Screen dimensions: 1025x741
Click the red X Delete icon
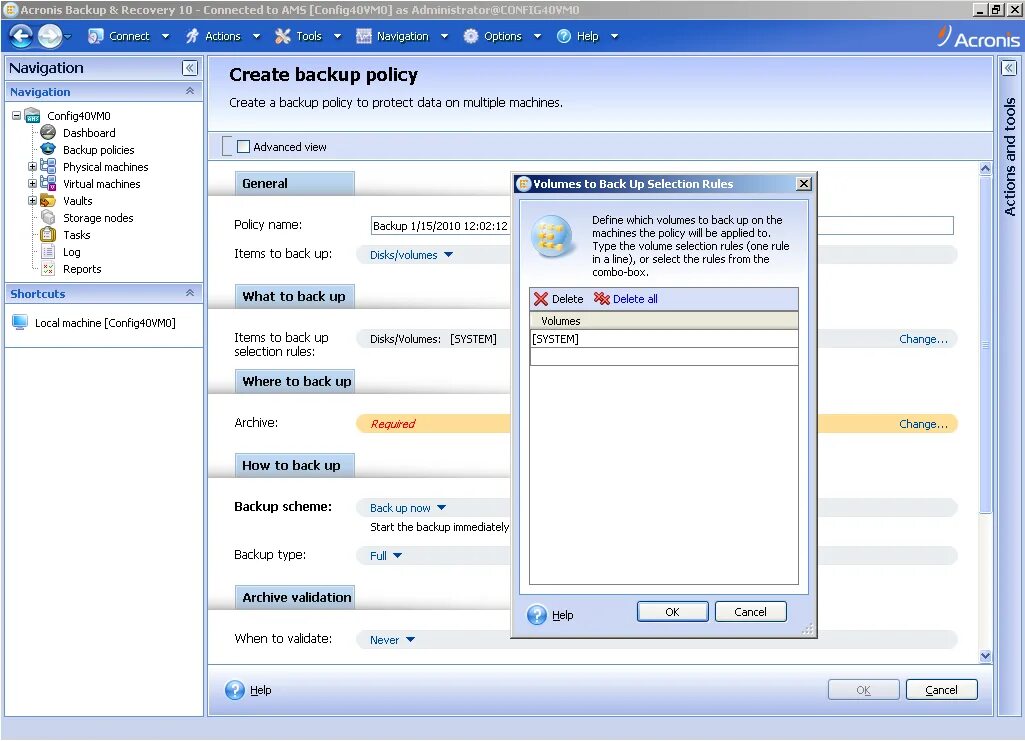point(541,299)
